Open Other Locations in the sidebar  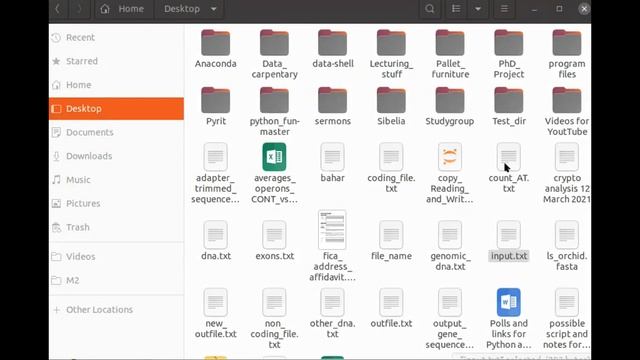(x=116, y=310)
